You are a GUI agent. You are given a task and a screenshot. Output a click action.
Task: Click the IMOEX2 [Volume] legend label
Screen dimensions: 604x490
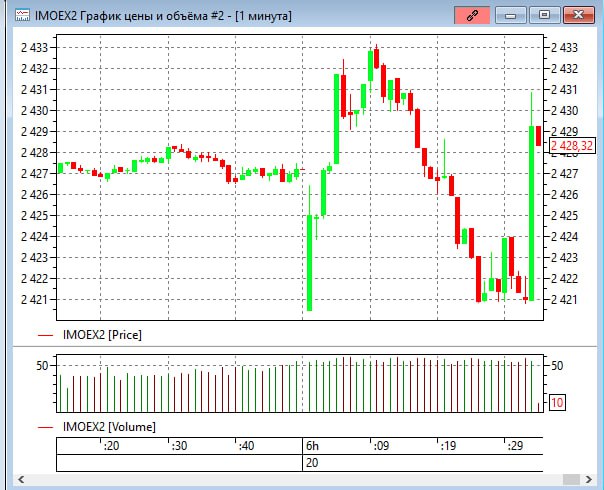[109, 427]
